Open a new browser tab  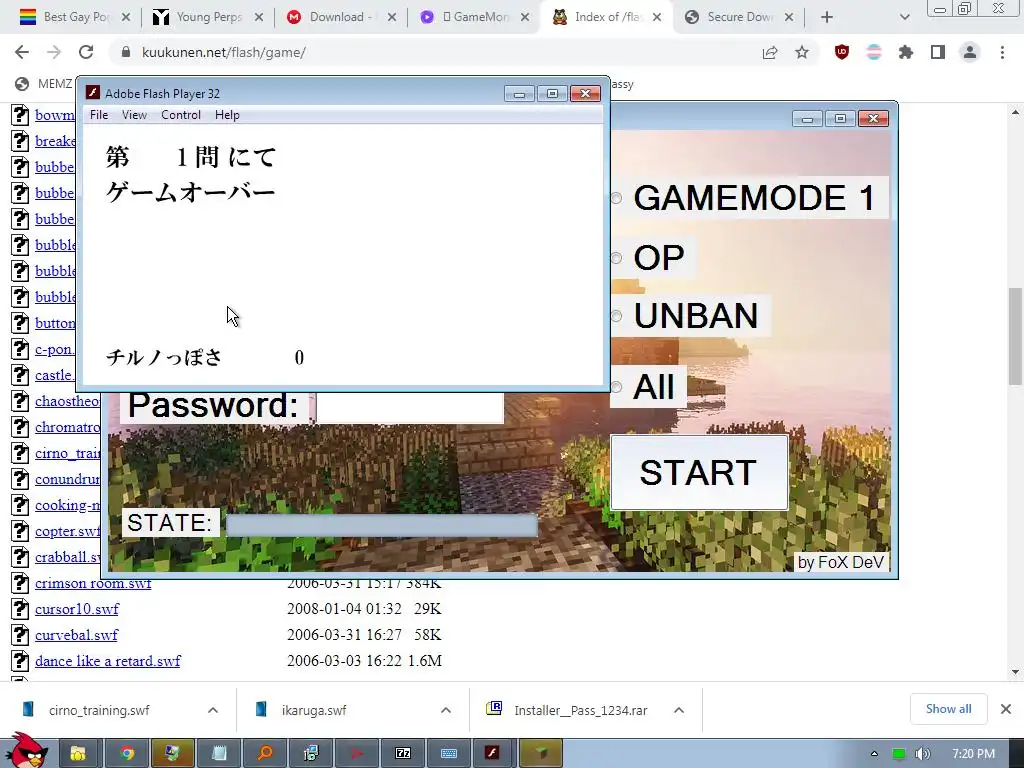point(827,17)
